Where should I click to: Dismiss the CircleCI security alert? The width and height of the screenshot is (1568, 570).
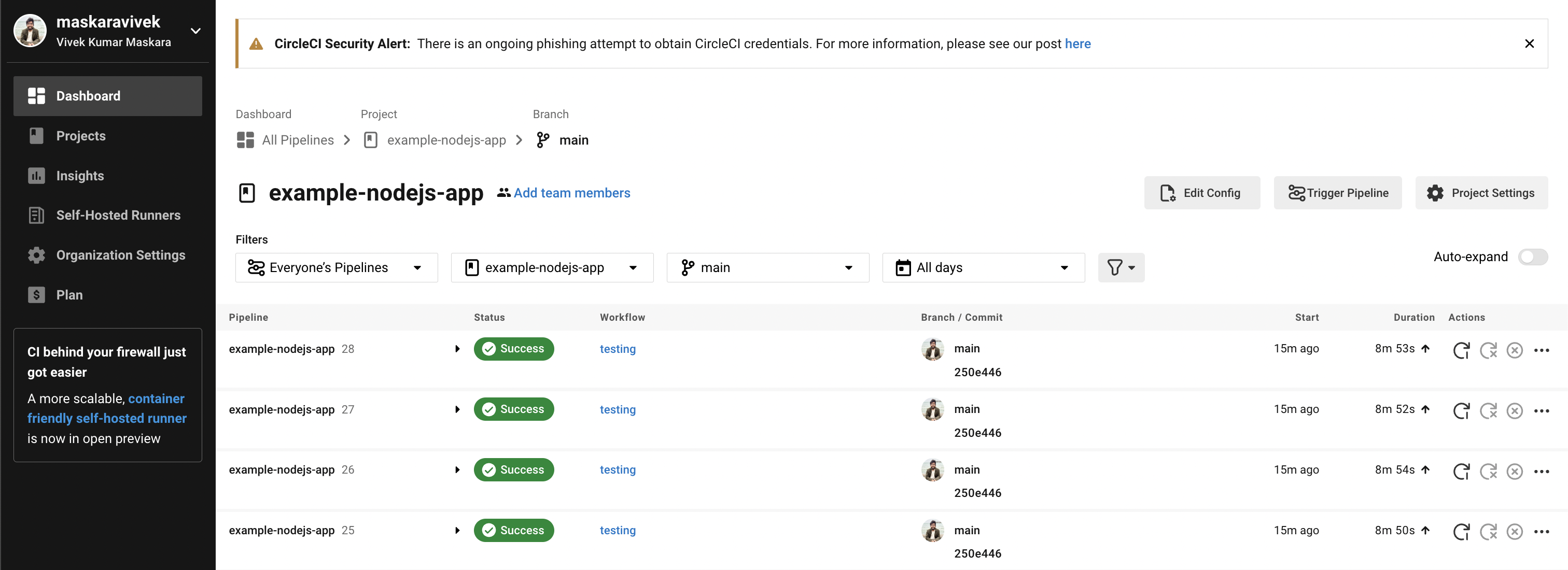1530,43
